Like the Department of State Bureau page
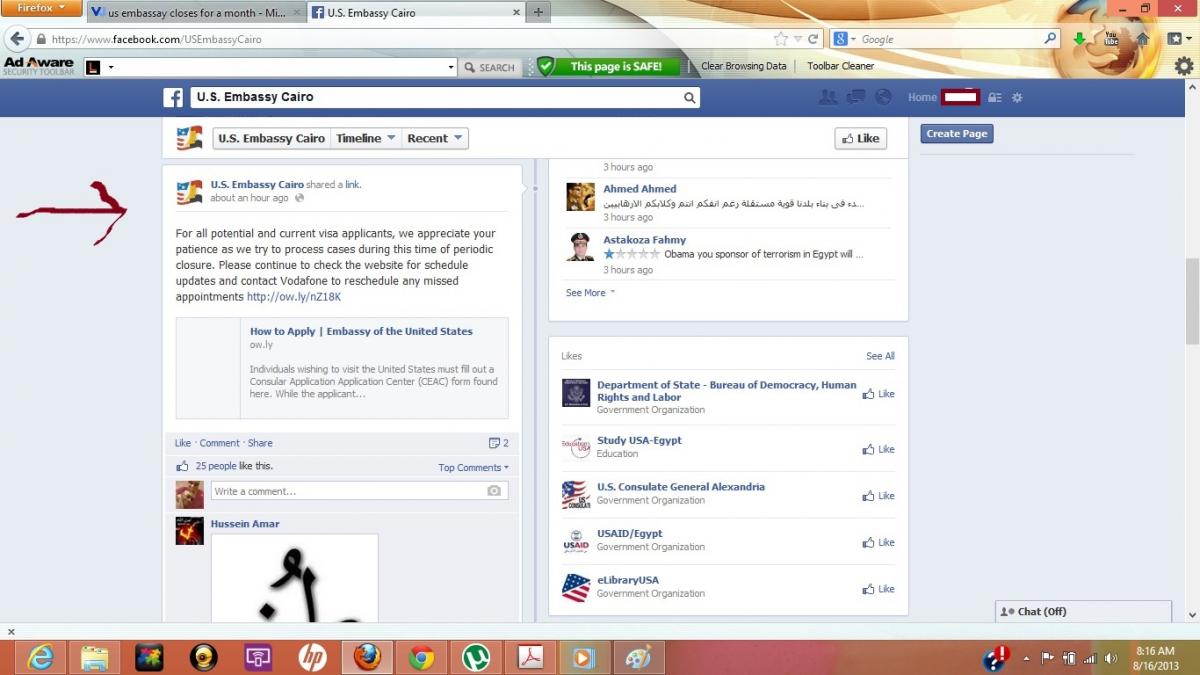This screenshot has width=1200, height=675. pos(878,394)
